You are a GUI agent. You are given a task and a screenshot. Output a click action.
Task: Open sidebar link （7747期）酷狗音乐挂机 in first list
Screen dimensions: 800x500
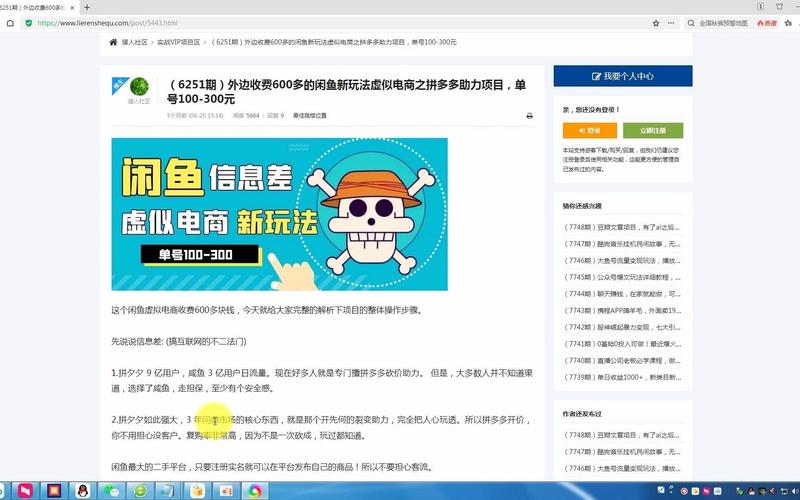pyautogui.click(x=621, y=244)
